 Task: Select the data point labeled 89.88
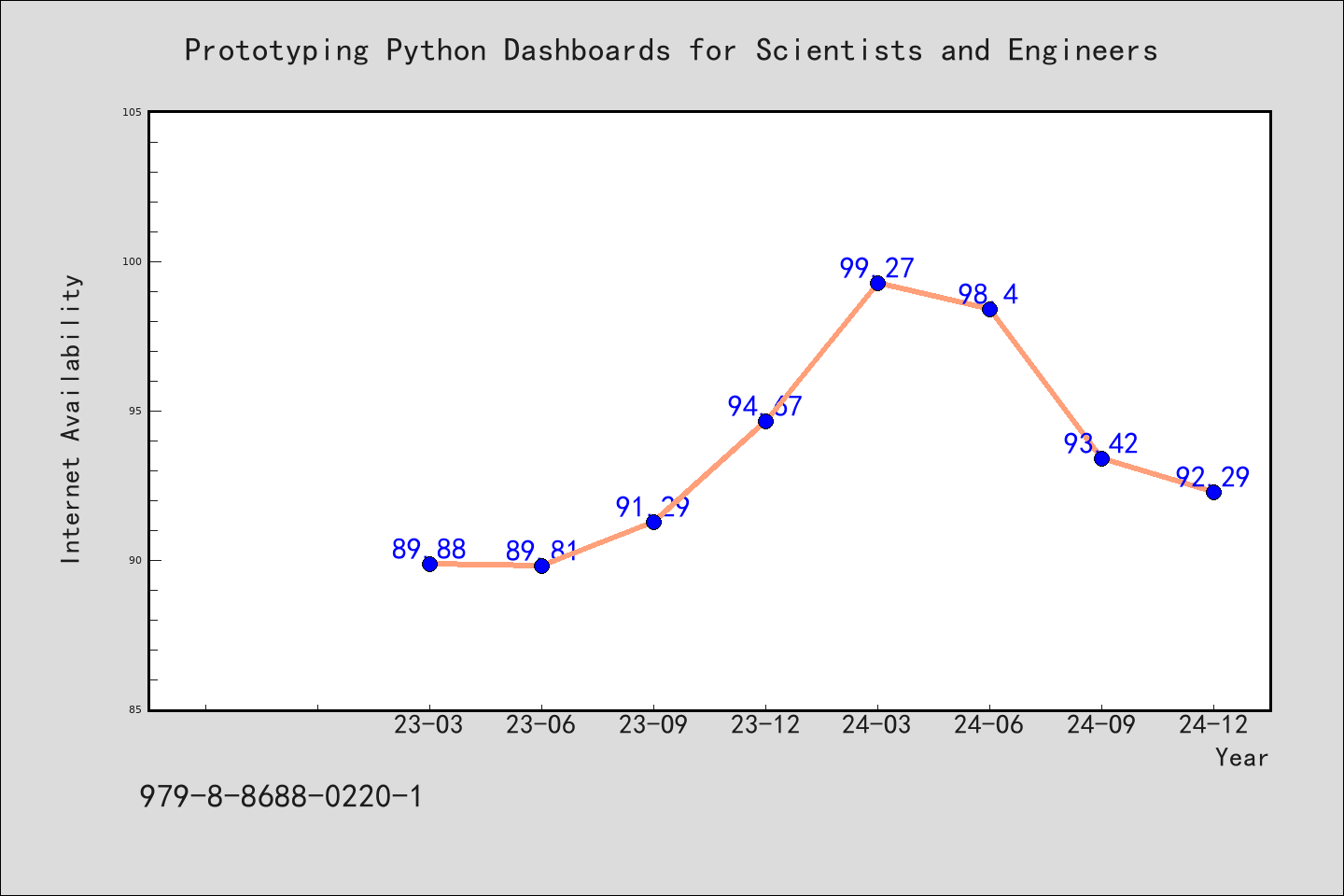(429, 564)
